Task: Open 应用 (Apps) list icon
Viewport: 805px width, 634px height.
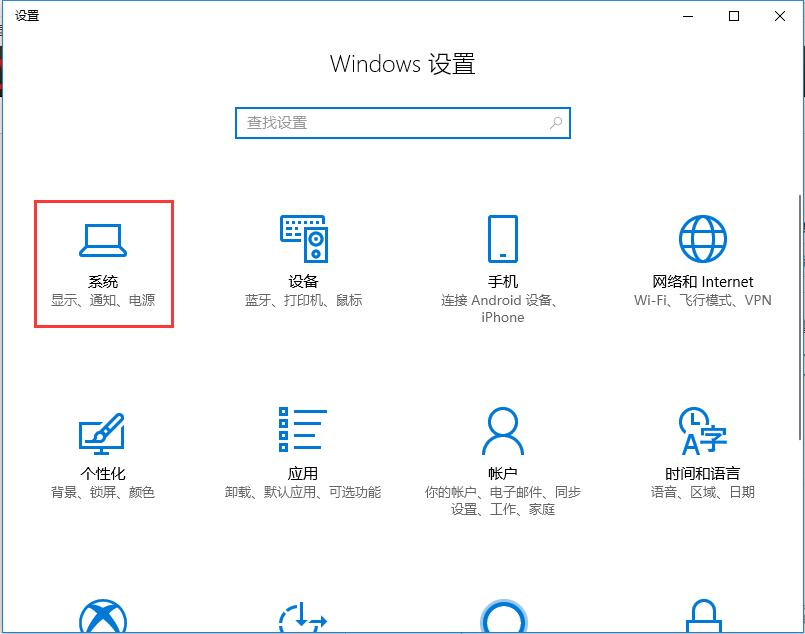Action: click(303, 430)
